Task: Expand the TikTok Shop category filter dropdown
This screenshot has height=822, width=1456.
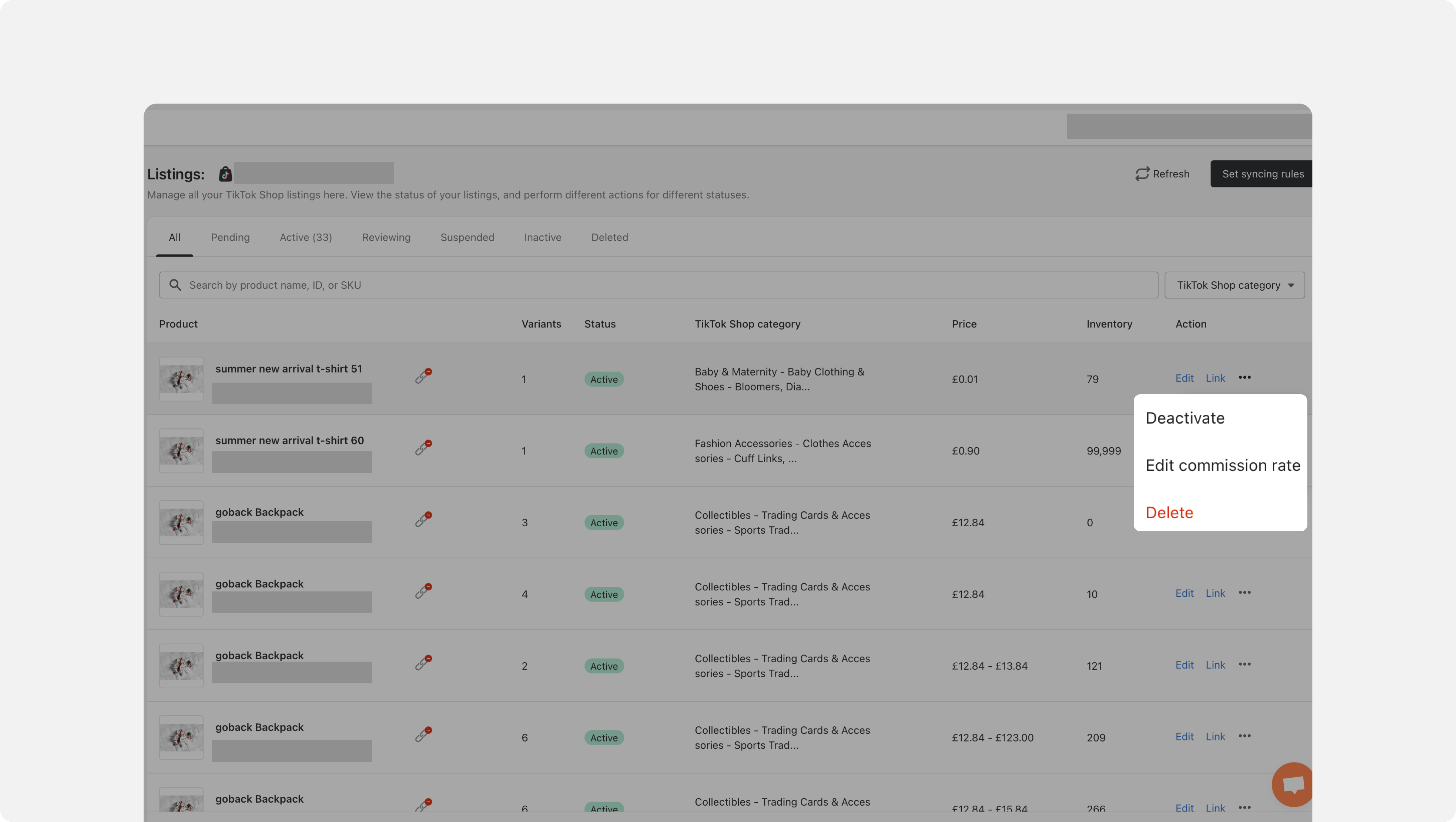Action: 1235,285
